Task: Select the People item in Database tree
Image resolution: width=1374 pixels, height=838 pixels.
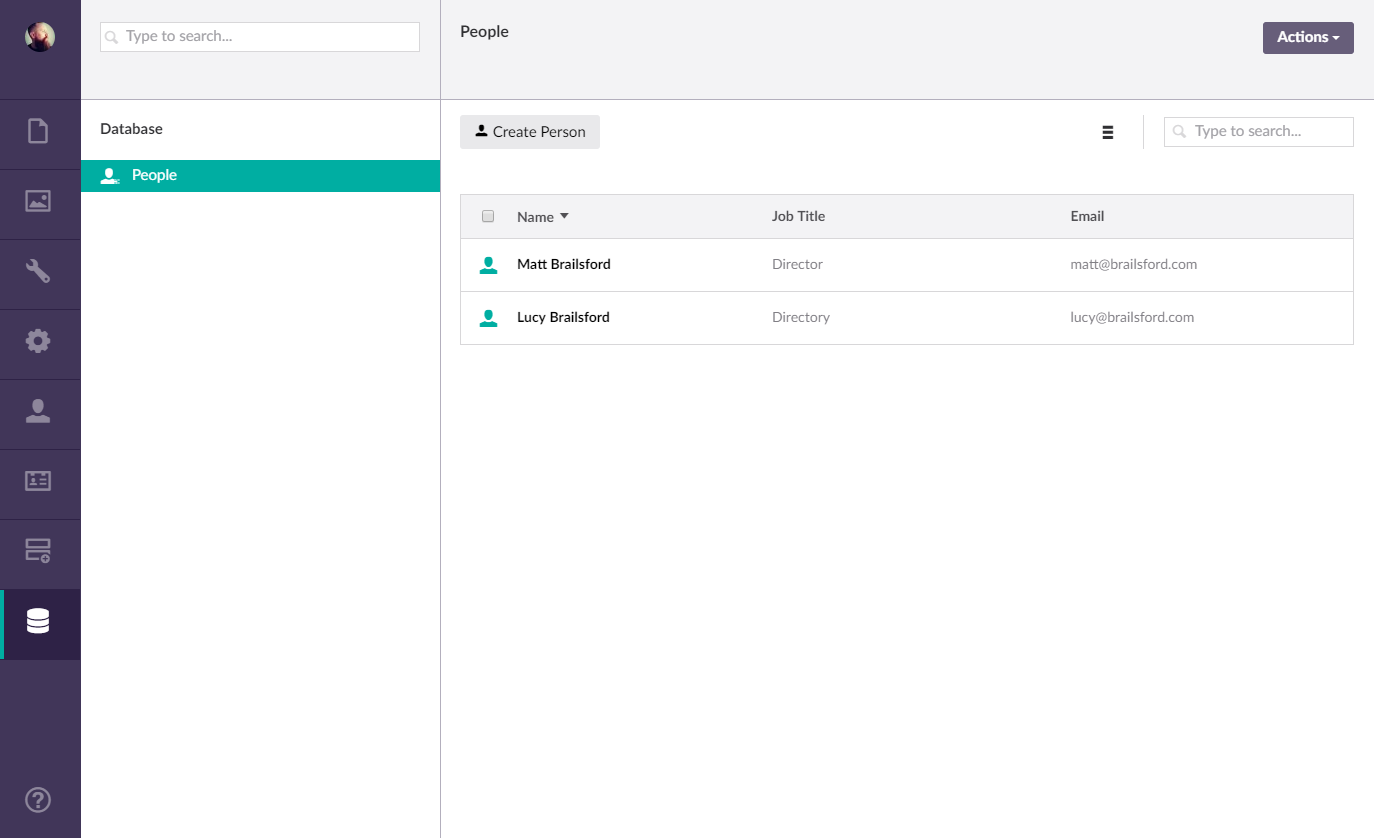Action: (260, 176)
